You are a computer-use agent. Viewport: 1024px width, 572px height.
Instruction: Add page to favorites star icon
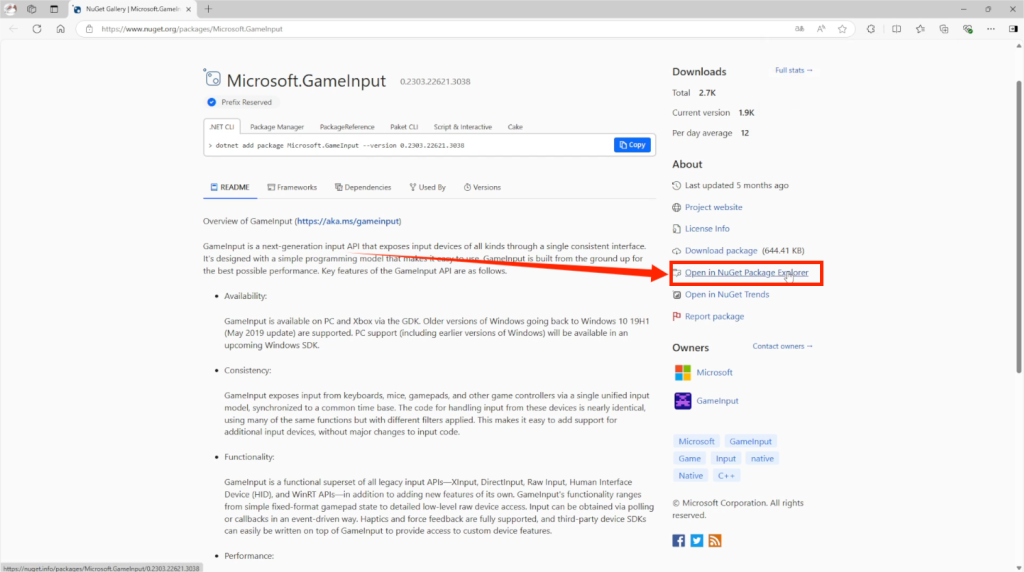point(843,29)
